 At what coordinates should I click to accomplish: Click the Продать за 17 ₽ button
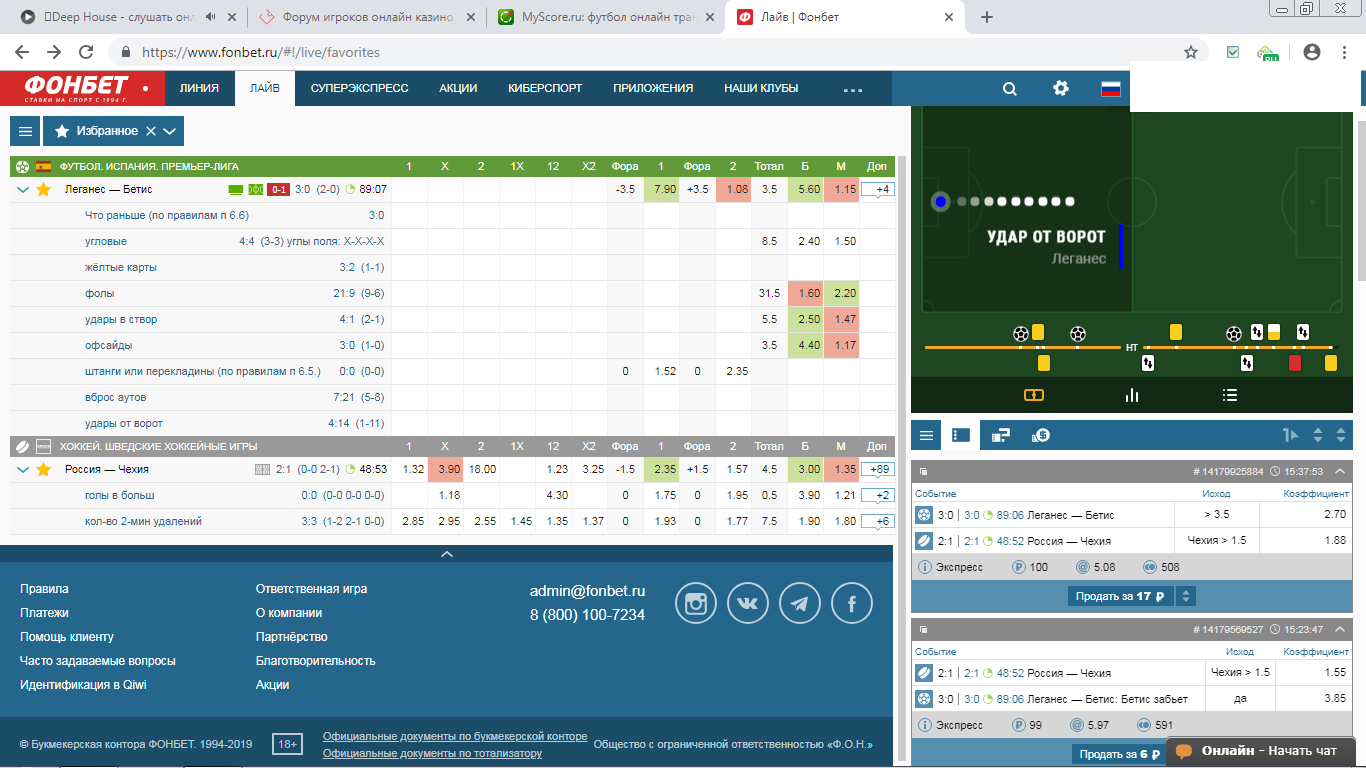(x=1120, y=596)
